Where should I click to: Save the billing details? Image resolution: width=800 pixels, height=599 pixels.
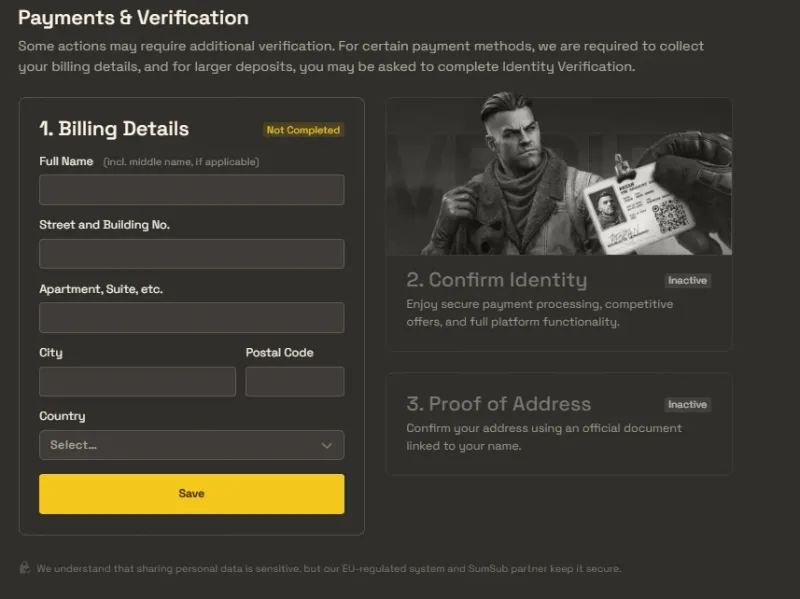(191, 494)
